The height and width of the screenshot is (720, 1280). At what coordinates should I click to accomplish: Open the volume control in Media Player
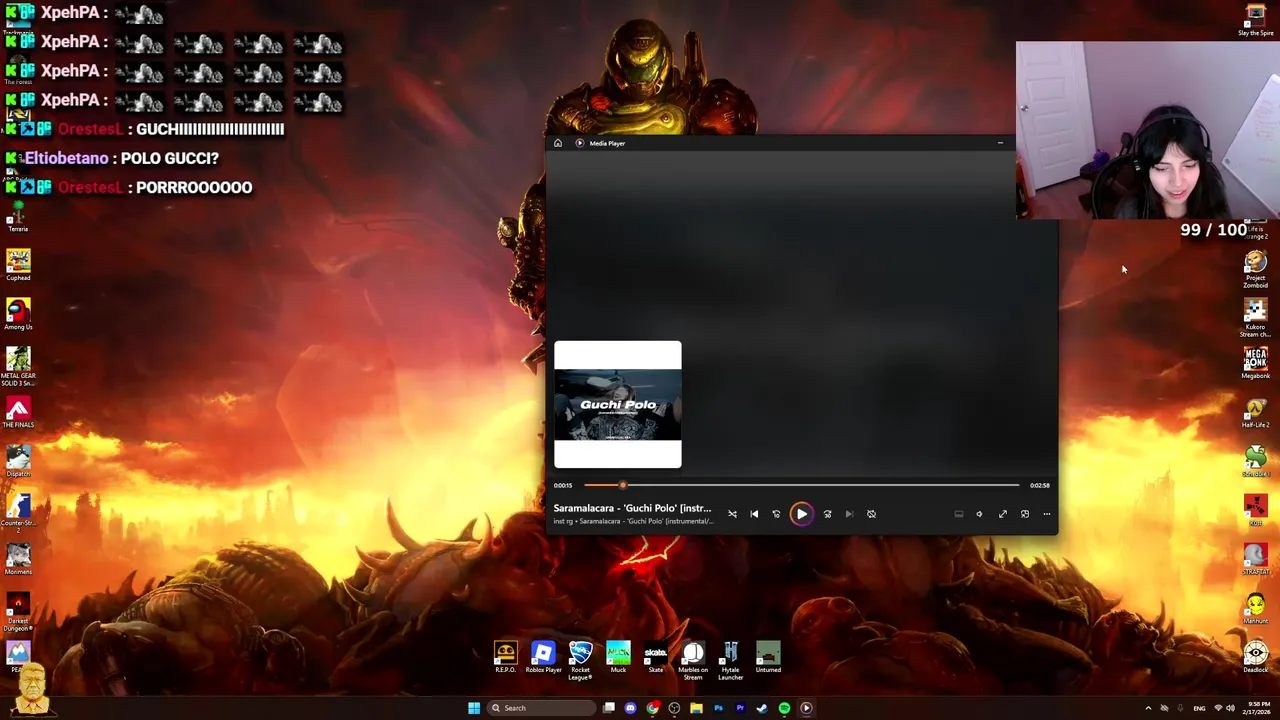(x=979, y=514)
